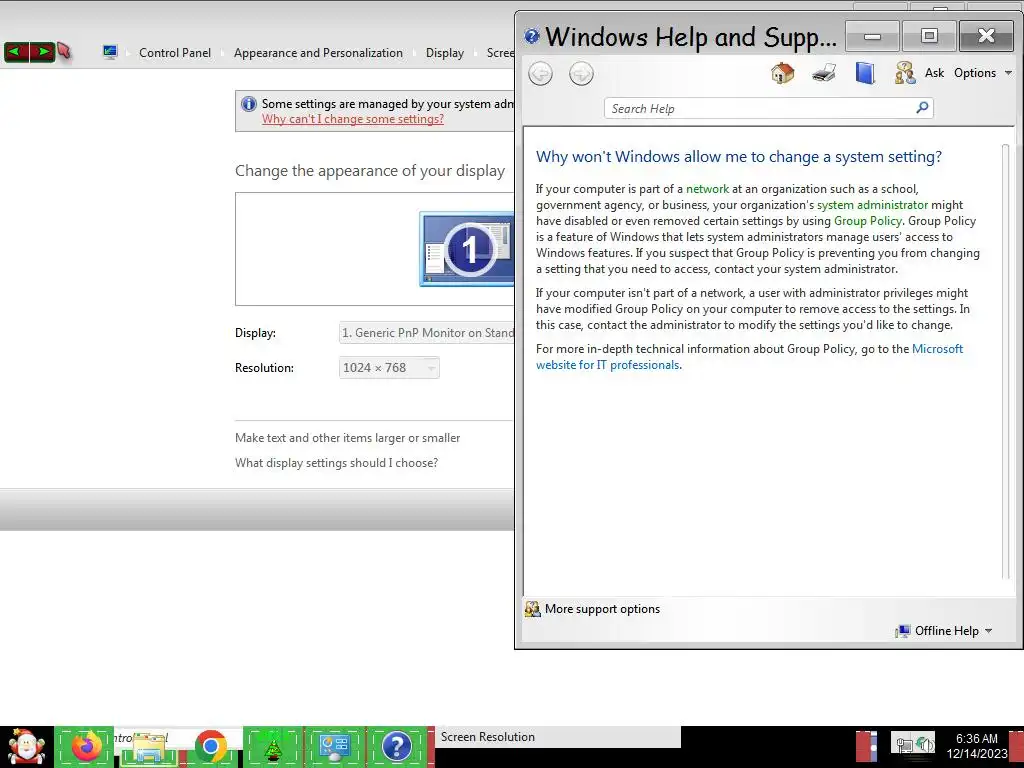Switch to Help and Support taskbar icon
This screenshot has width=1024, height=768.
click(397, 747)
